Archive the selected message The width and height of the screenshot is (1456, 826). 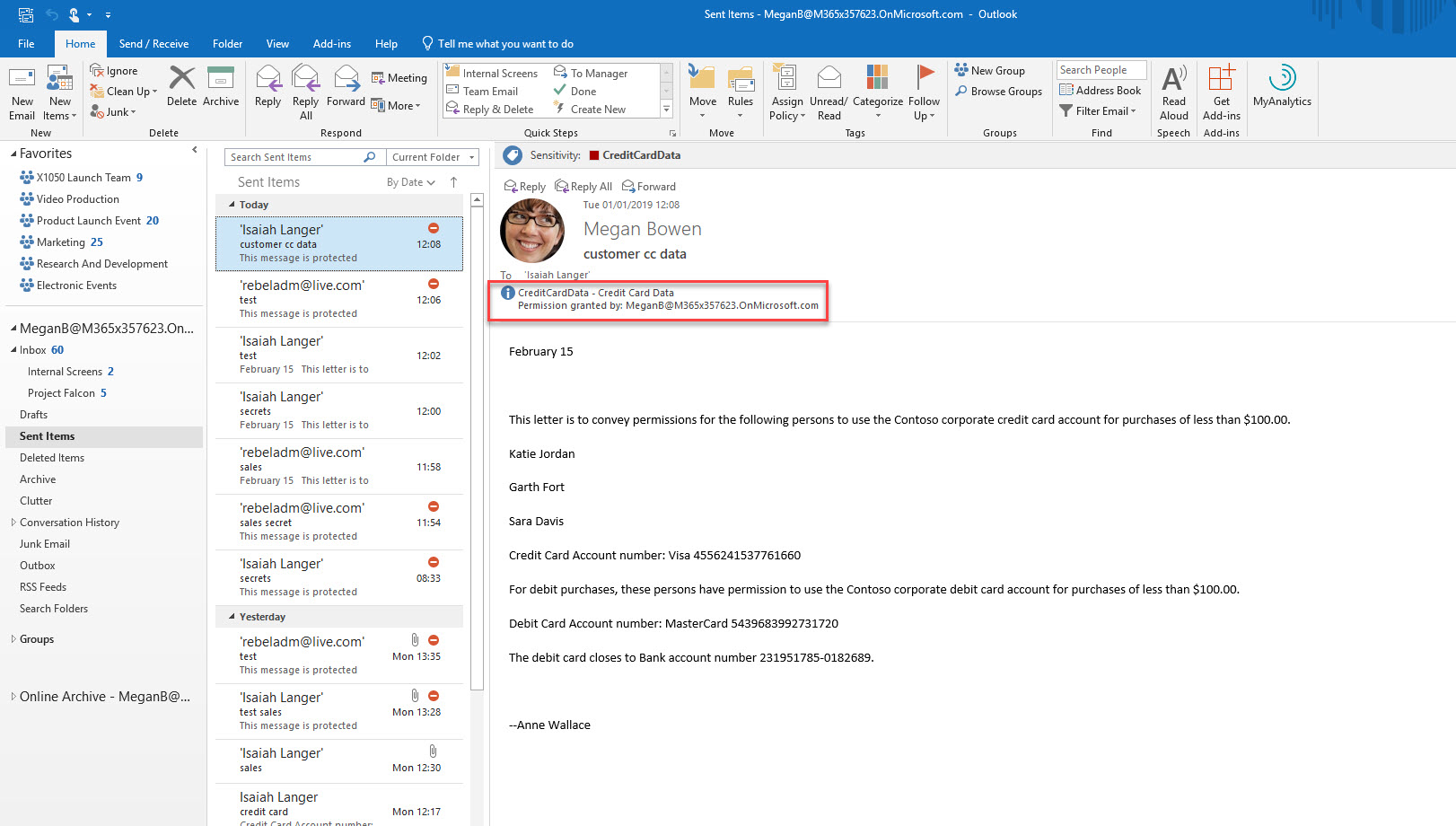pos(221,86)
